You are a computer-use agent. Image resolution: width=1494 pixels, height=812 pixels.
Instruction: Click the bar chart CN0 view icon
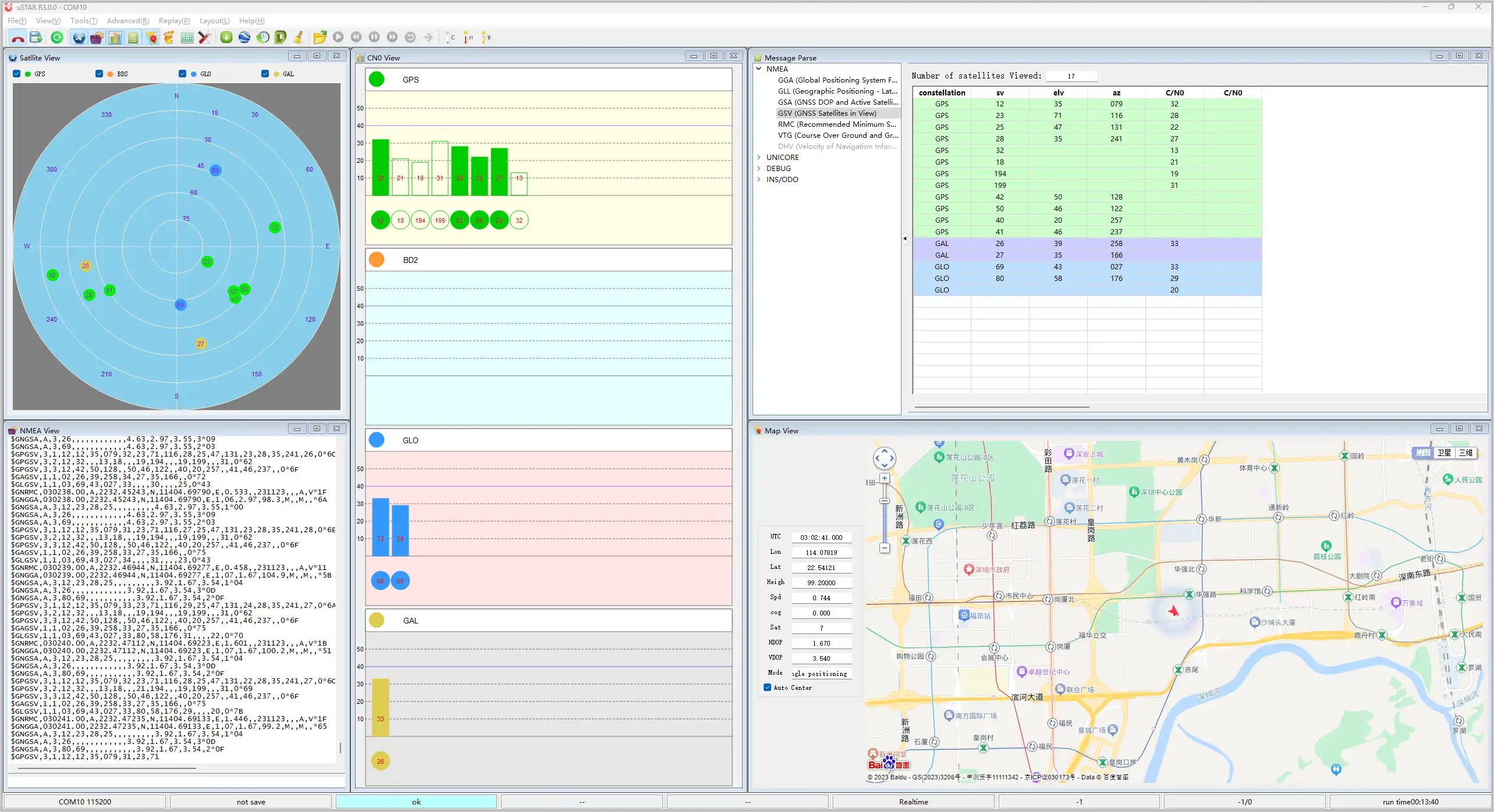coord(115,38)
